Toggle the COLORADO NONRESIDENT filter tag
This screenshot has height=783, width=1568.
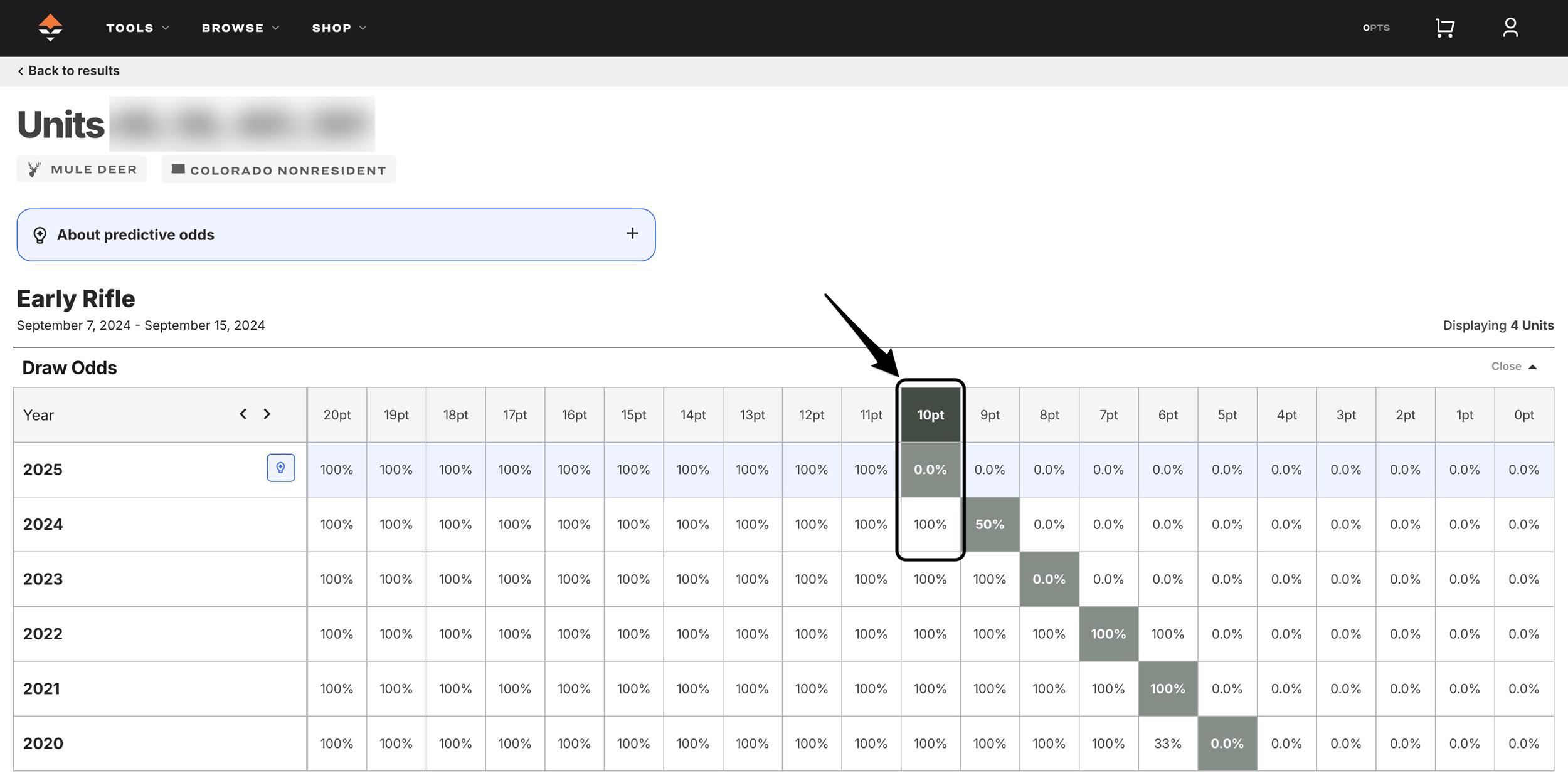click(278, 169)
